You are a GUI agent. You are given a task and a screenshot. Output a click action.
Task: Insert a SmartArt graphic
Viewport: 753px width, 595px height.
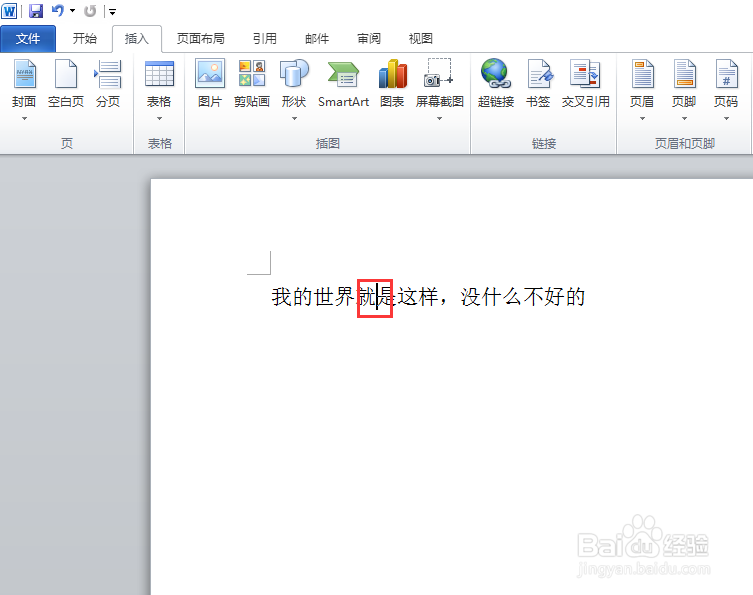(343, 83)
